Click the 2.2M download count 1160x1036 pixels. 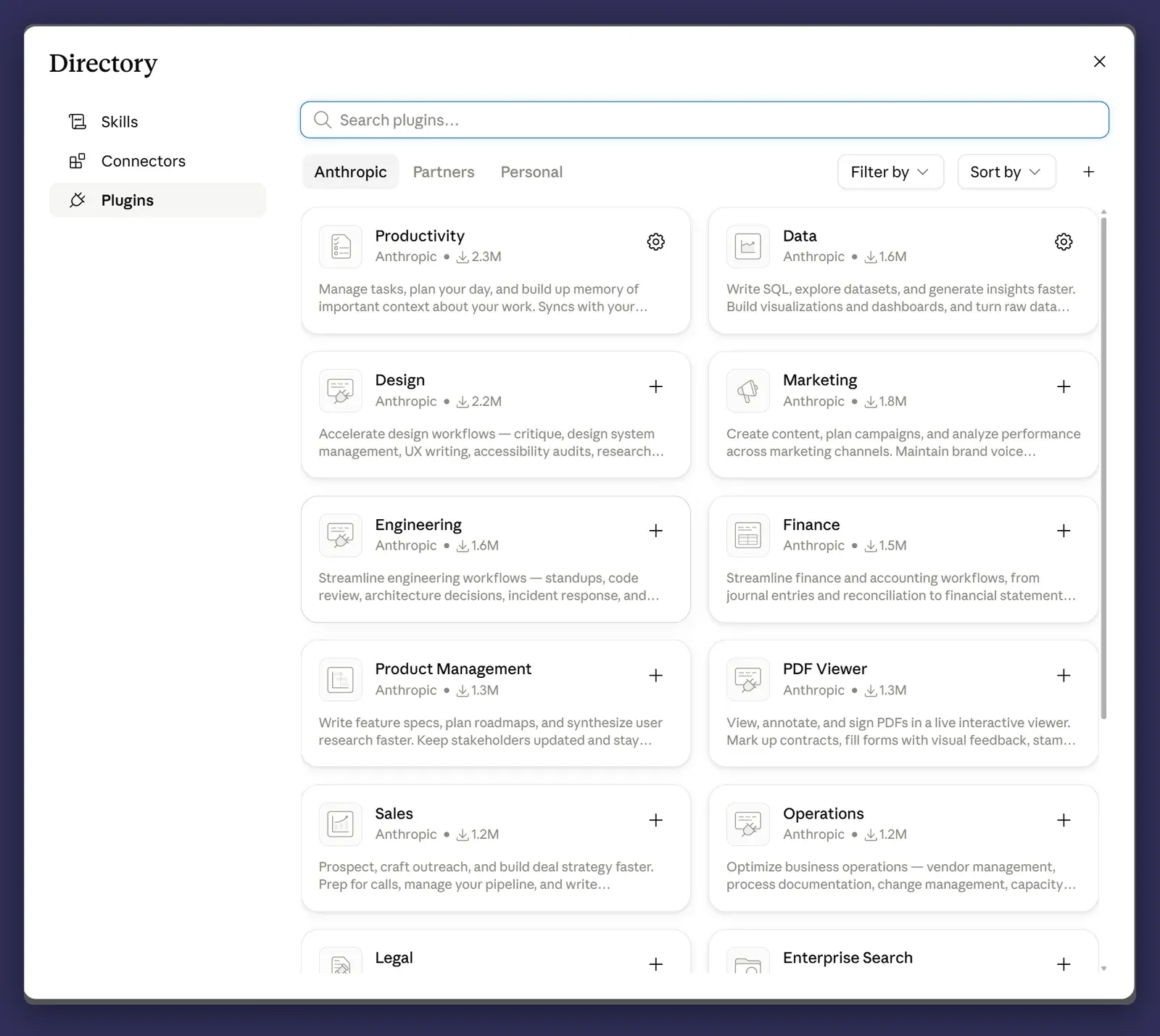[x=479, y=401]
